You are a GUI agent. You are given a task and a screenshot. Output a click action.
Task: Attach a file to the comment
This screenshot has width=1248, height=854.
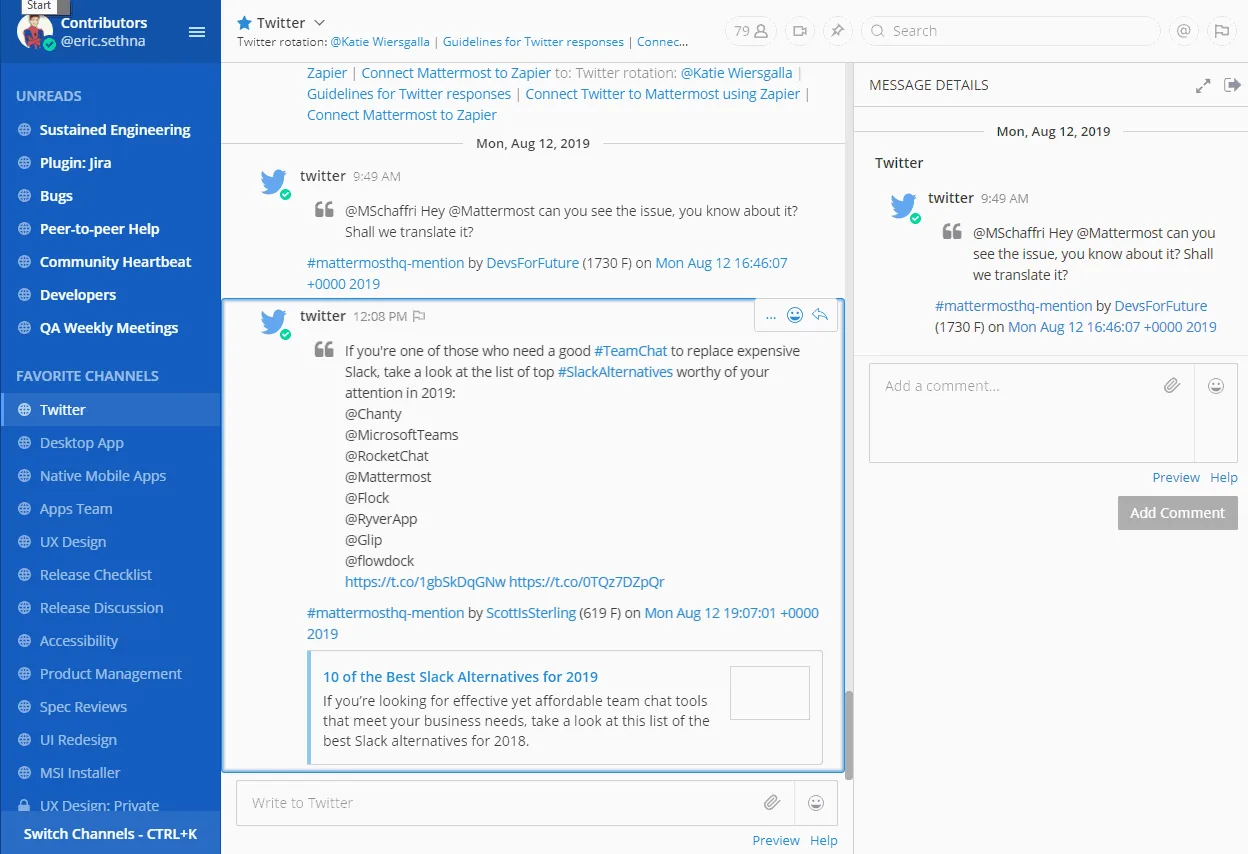click(1172, 386)
